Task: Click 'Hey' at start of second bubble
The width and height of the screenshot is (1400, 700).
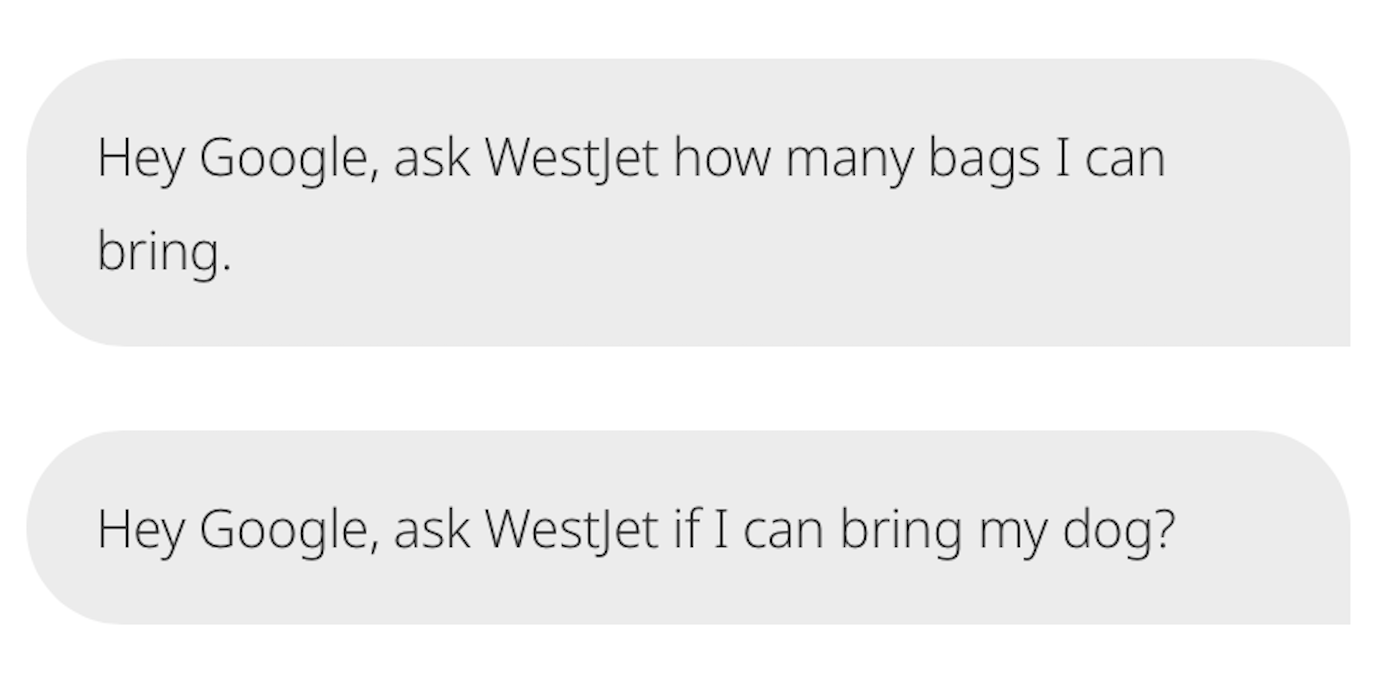Action: tap(141, 531)
